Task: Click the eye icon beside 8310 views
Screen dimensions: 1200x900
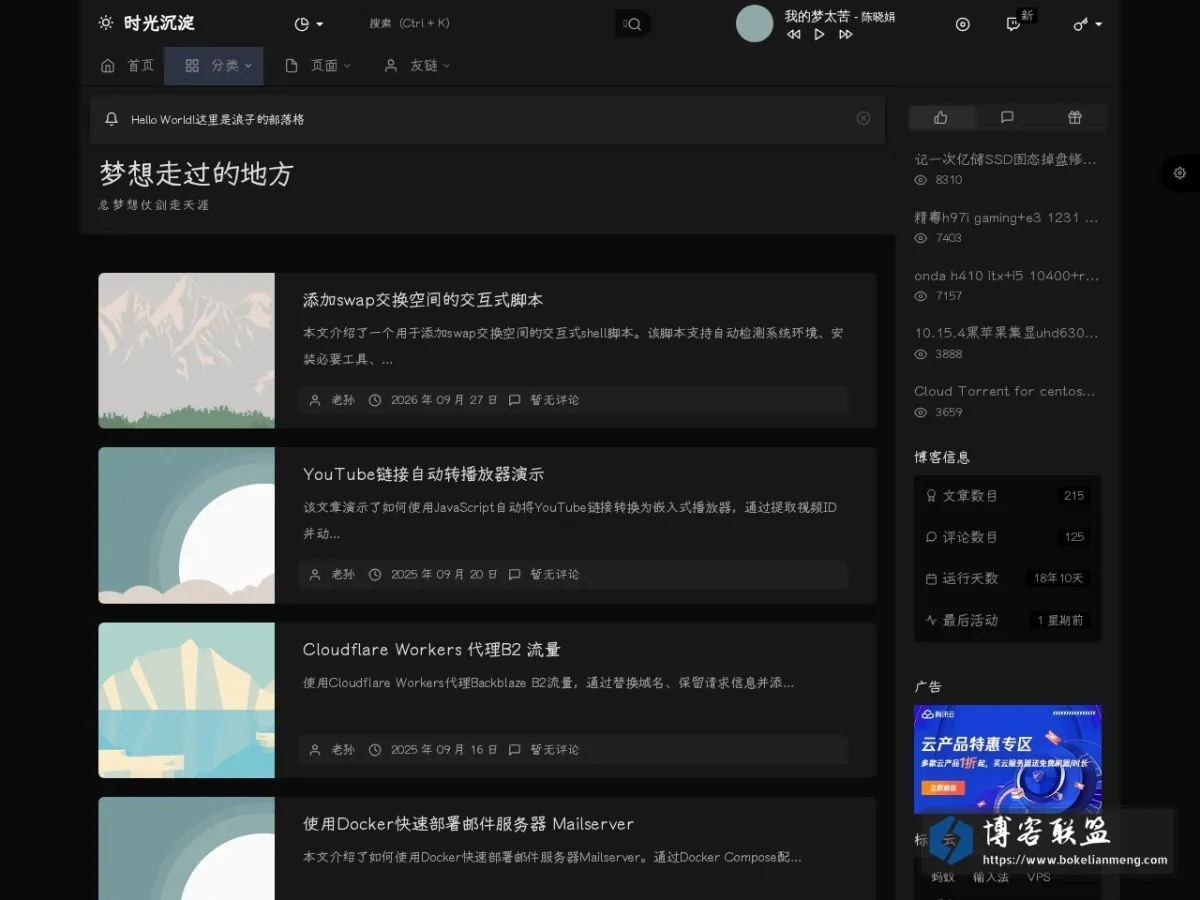Action: (921, 180)
